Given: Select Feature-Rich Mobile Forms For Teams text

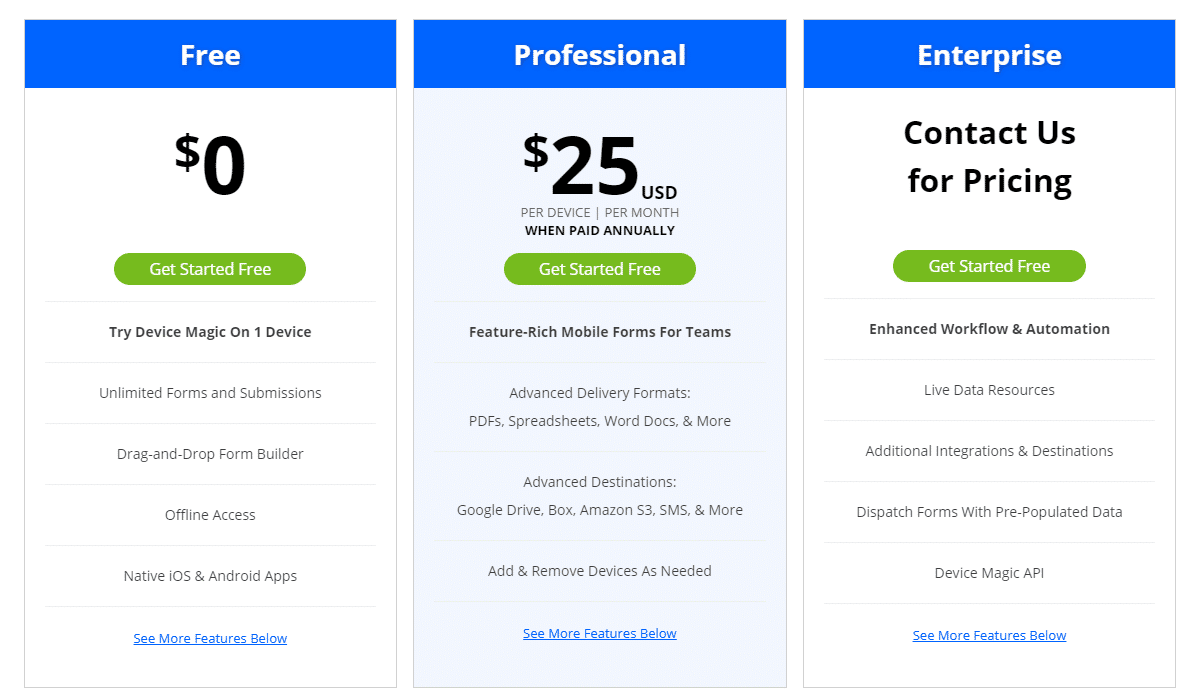Looking at the screenshot, I should pos(599,331).
